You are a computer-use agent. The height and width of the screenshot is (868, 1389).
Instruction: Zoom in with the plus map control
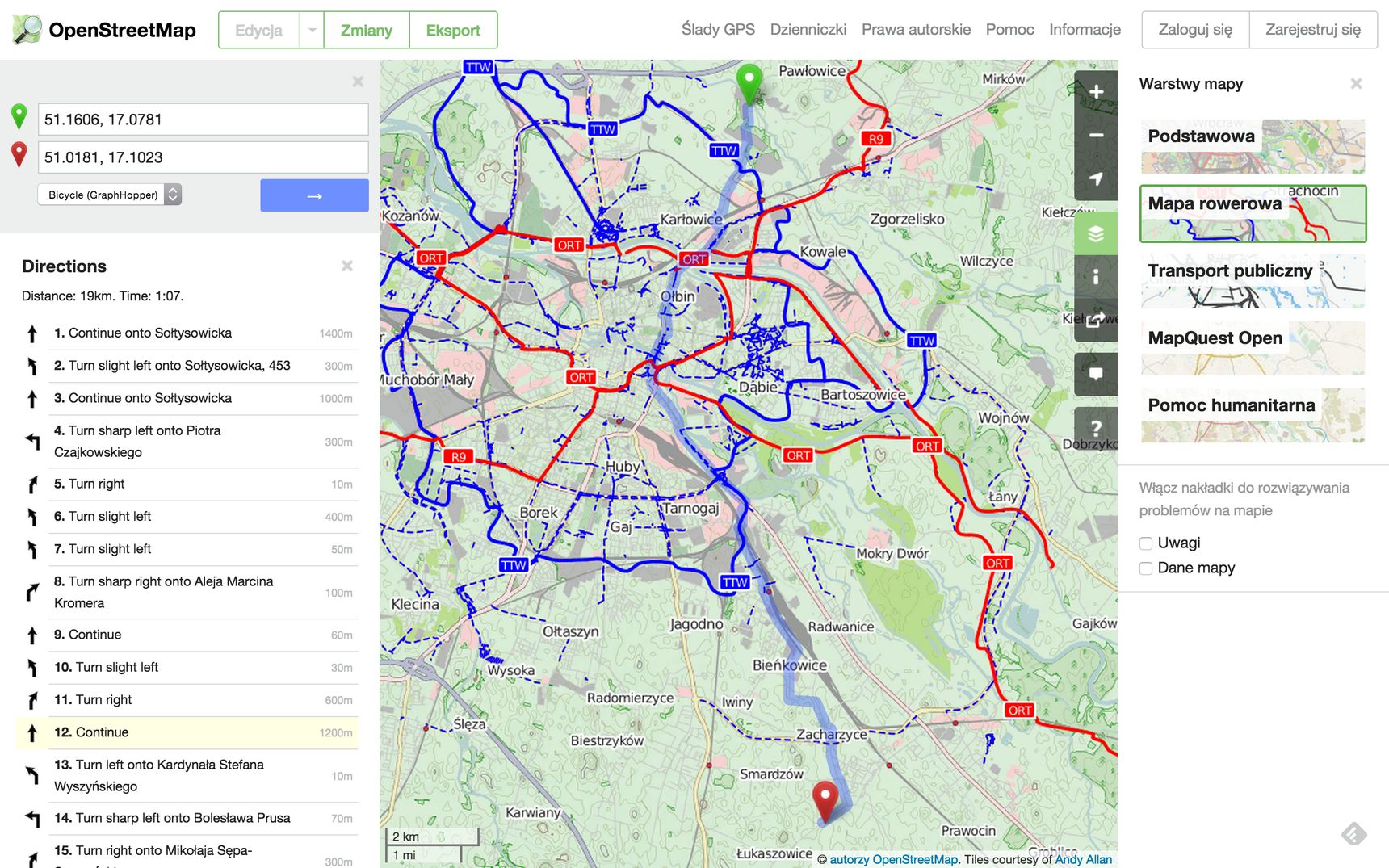click(1096, 92)
